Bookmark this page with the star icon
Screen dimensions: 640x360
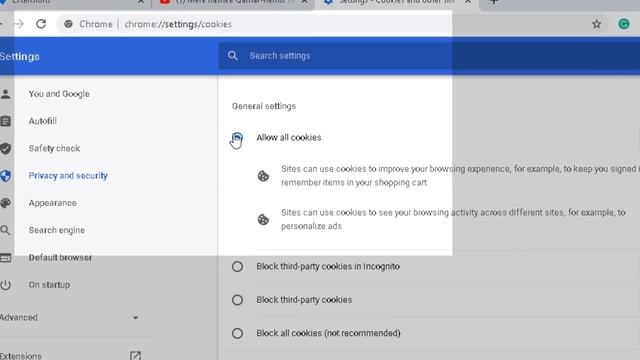pos(596,24)
